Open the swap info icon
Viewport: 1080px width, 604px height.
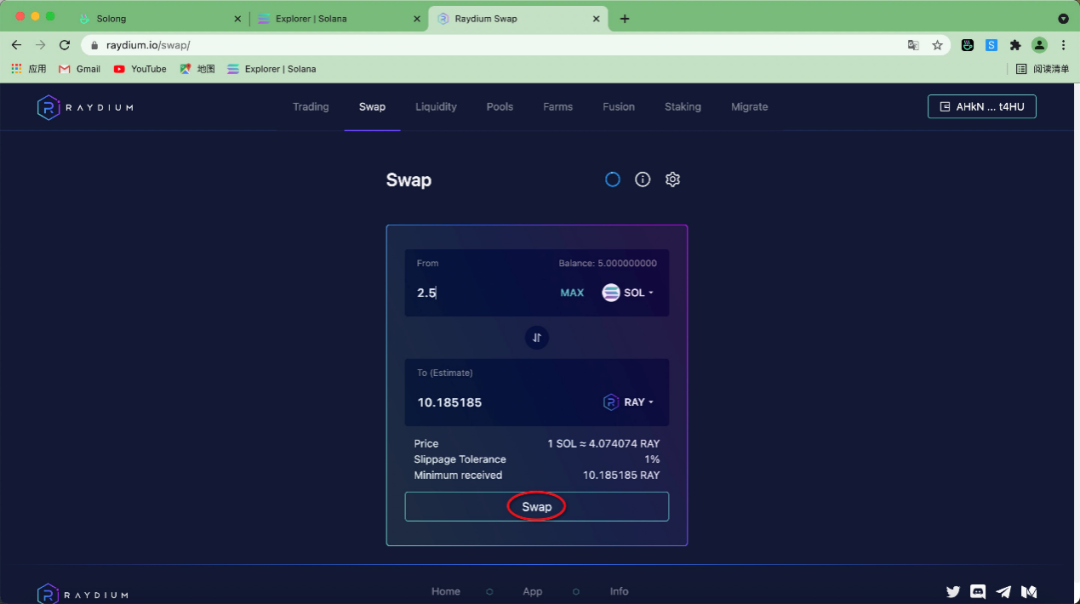[643, 180]
